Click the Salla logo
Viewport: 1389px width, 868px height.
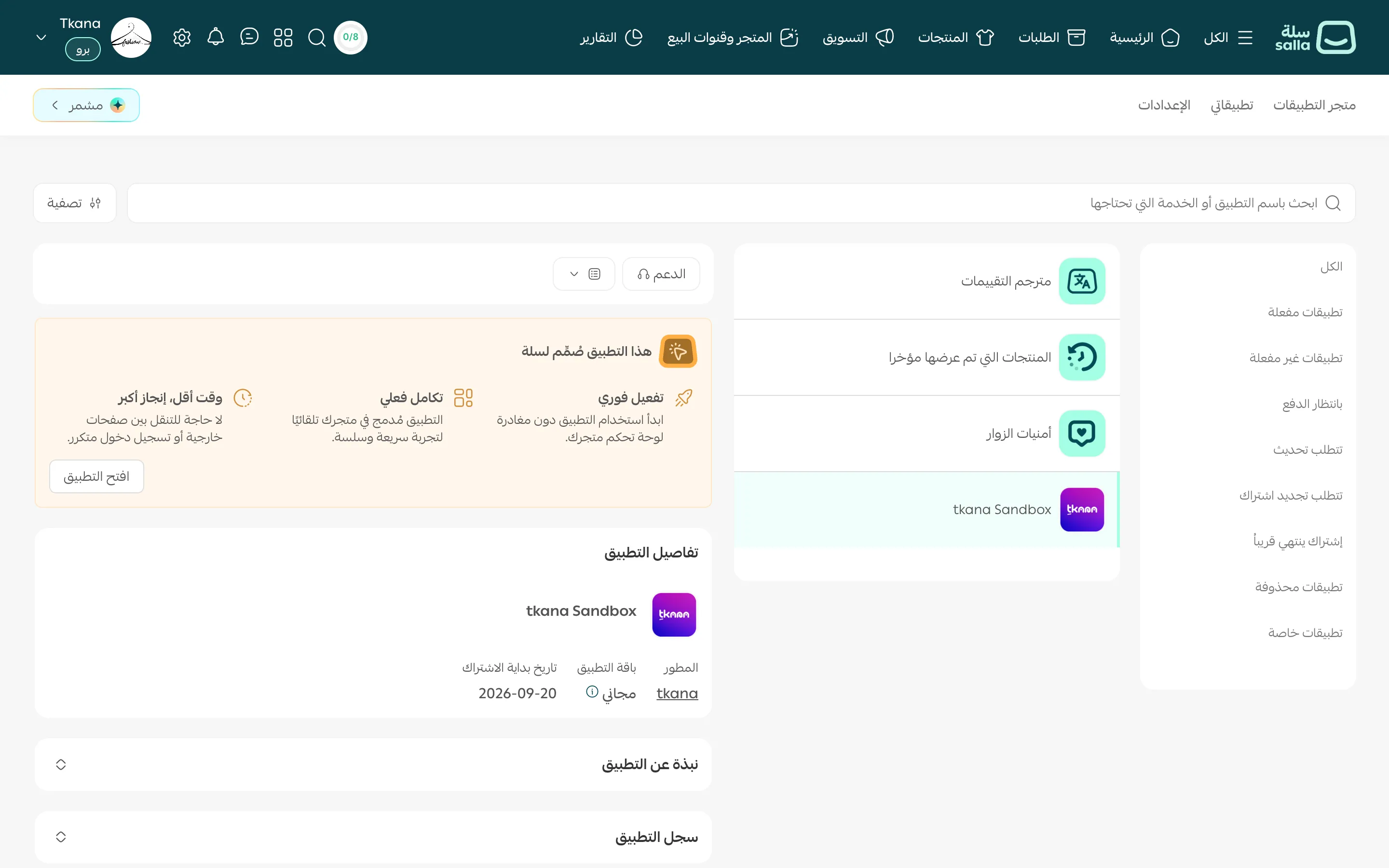(1315, 37)
